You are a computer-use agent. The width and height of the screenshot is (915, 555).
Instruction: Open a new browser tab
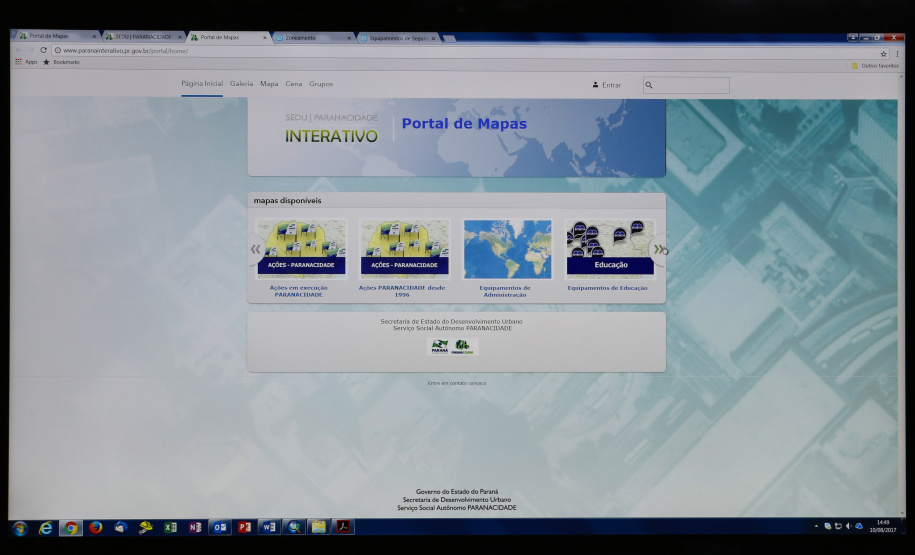449,39
